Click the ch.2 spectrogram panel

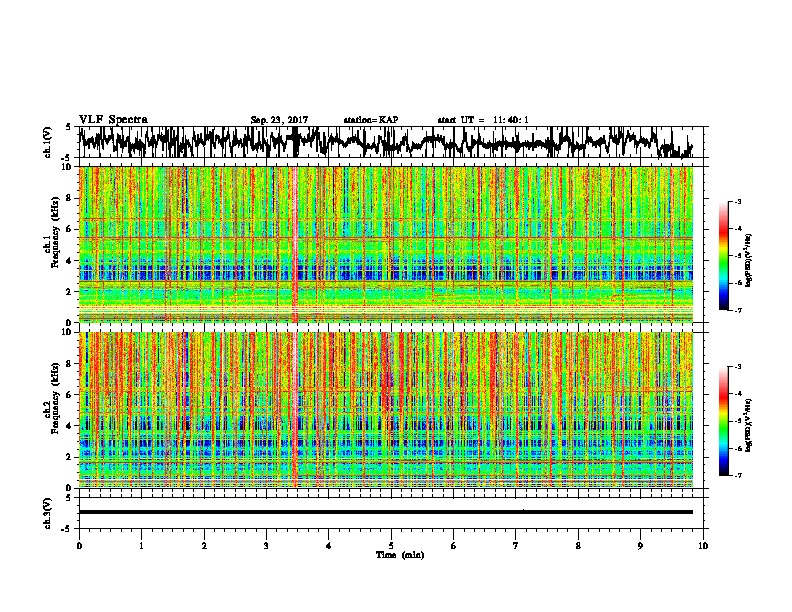pyautogui.click(x=386, y=410)
